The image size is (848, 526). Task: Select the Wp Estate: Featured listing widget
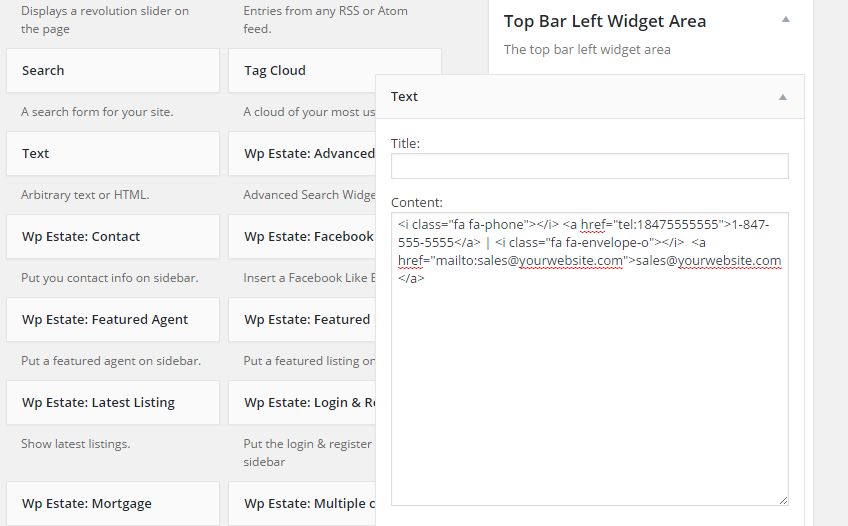pyautogui.click(x=302, y=319)
